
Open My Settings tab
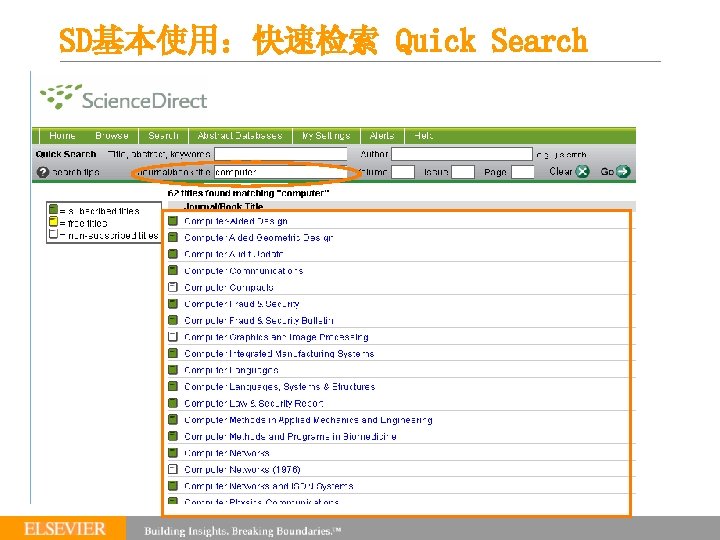[326, 135]
